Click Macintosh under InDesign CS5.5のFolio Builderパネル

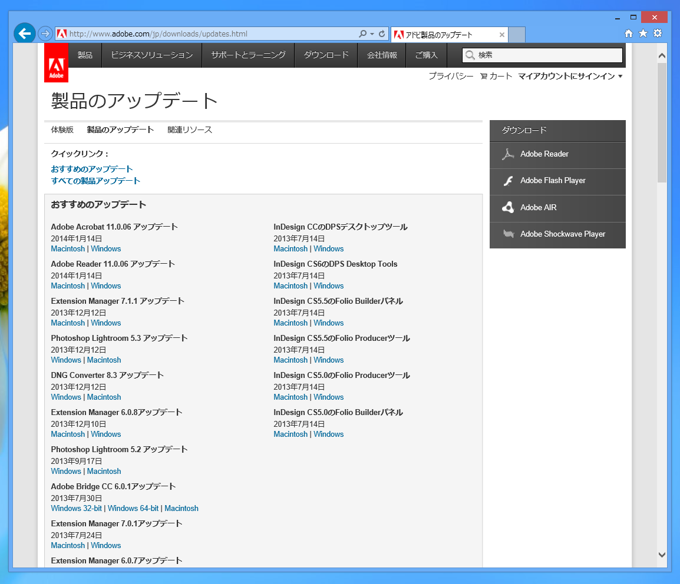290,323
